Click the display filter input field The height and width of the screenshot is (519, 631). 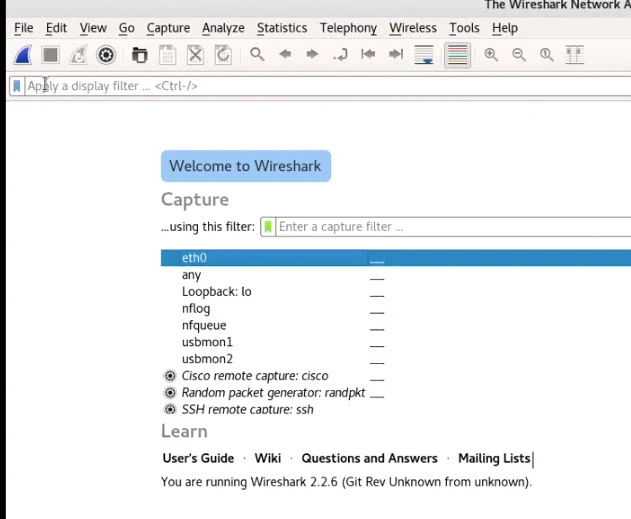pyautogui.click(x=328, y=86)
